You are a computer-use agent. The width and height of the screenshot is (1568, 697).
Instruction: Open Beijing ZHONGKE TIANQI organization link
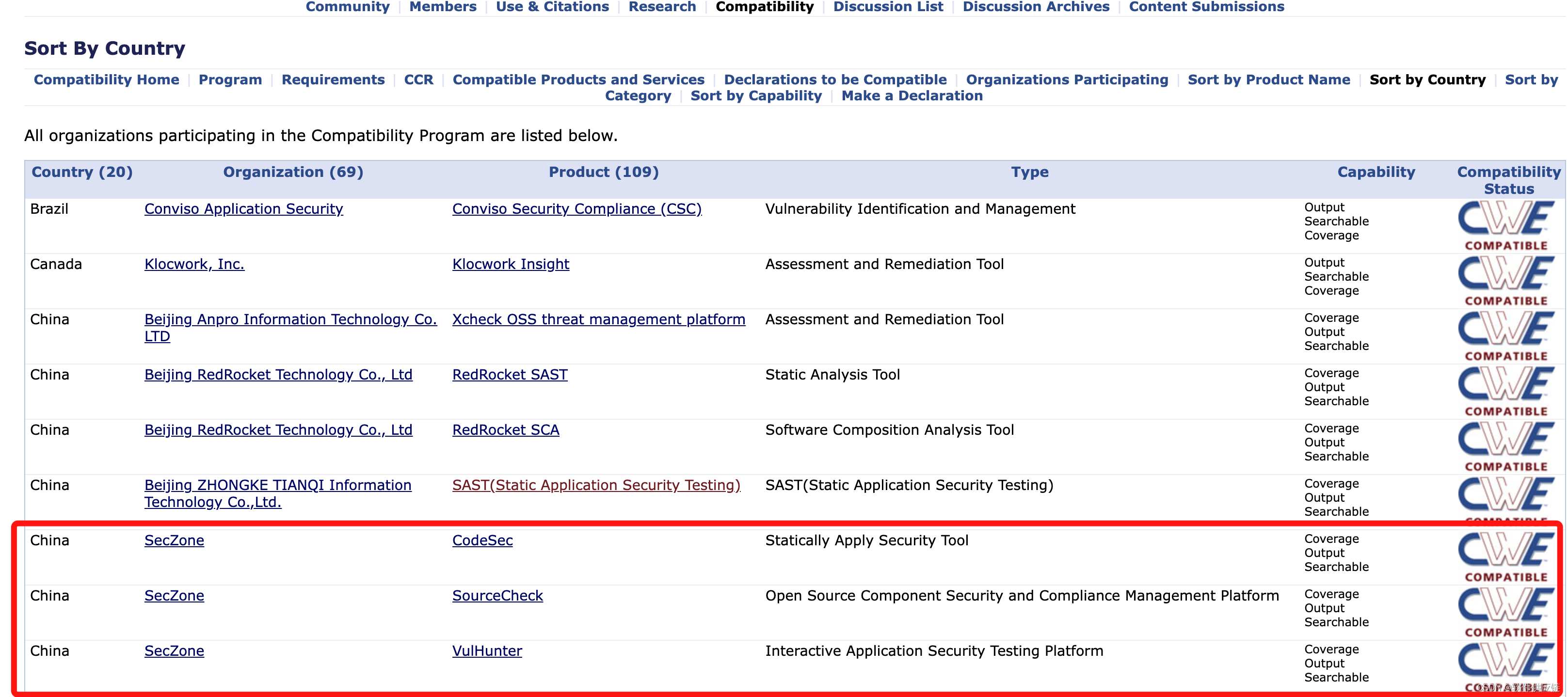(277, 494)
